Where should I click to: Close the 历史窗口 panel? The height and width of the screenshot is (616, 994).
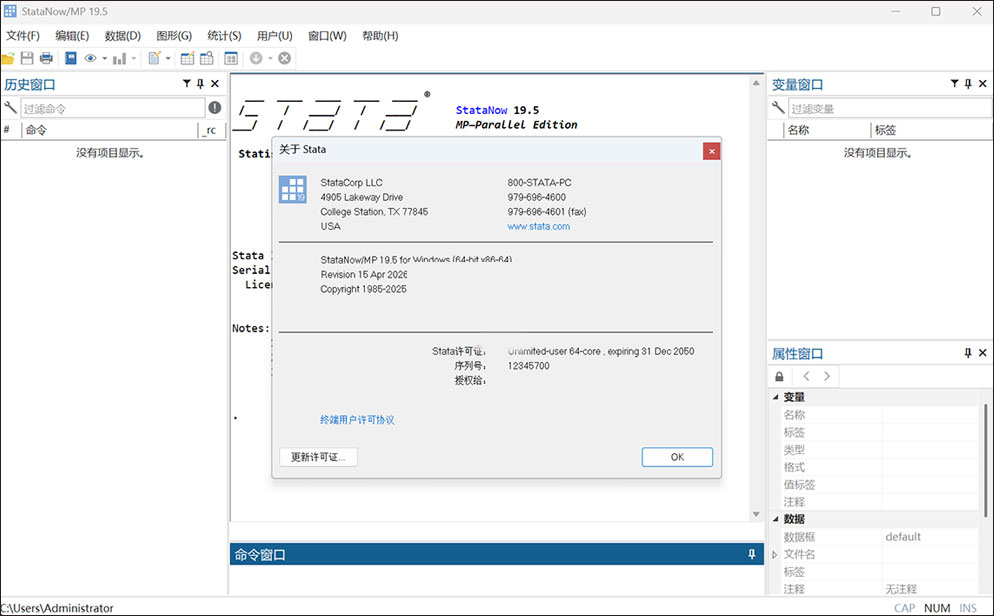215,84
